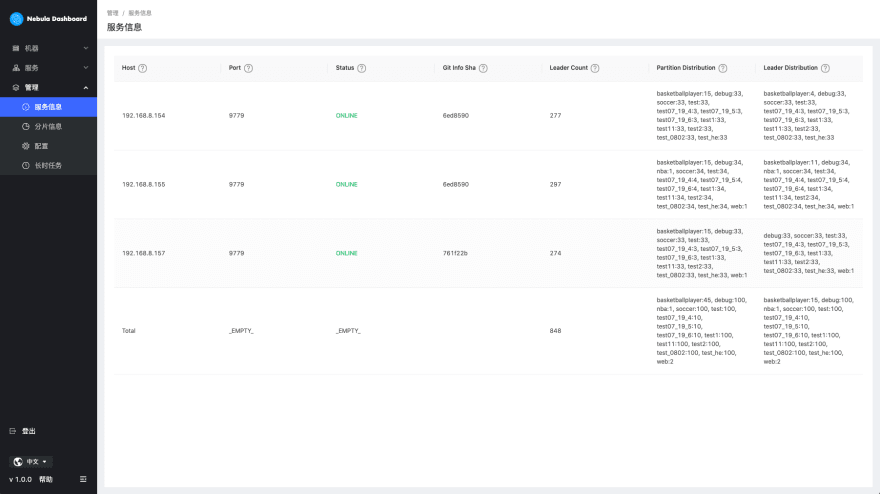Open the 长时任务 menu page
Viewport: 880px width, 494px height.
(x=48, y=166)
